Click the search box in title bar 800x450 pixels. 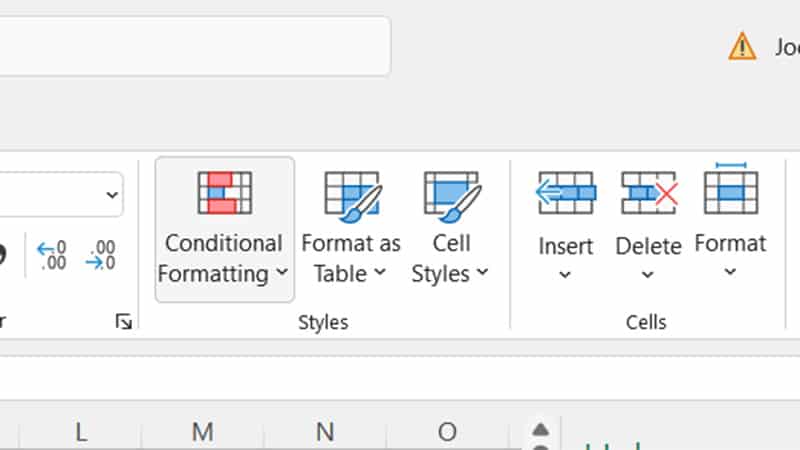coord(195,46)
